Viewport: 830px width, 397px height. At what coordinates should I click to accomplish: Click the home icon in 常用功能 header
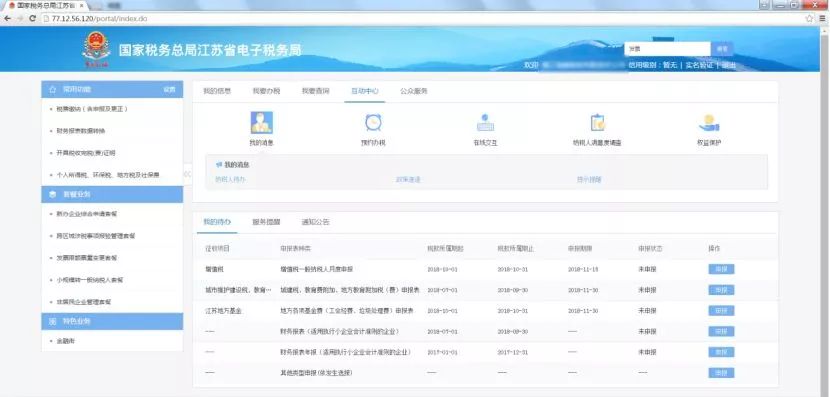pos(52,89)
